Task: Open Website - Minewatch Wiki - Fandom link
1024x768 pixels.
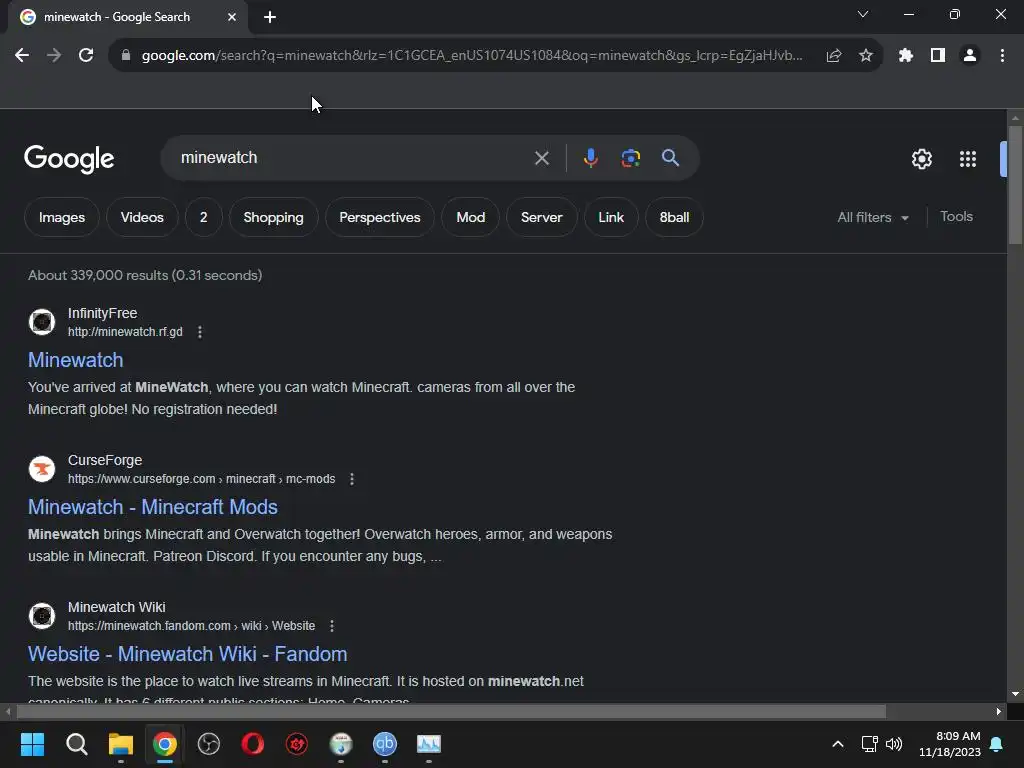Action: click(x=187, y=654)
